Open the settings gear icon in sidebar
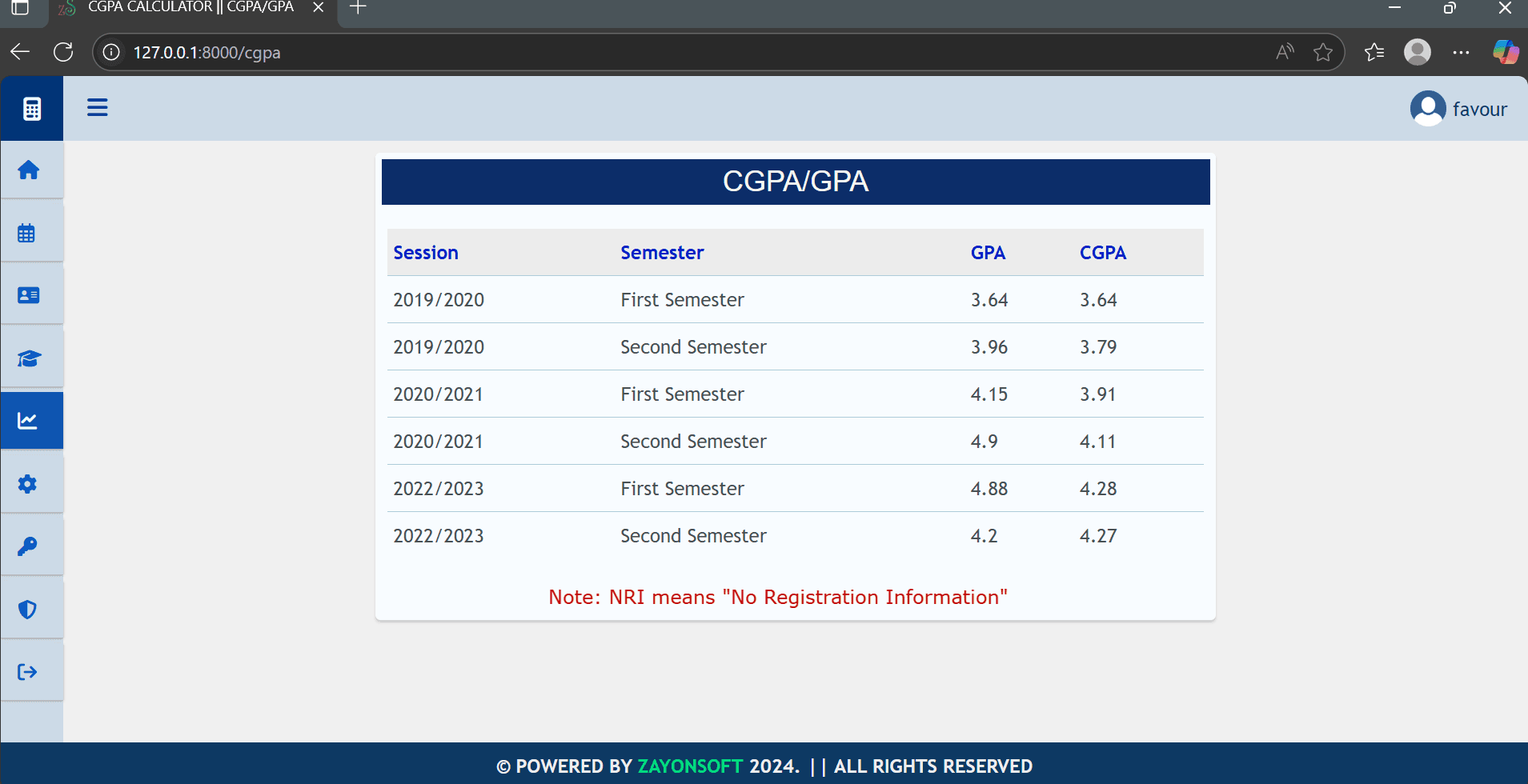Image resolution: width=1528 pixels, height=784 pixels. (27, 484)
